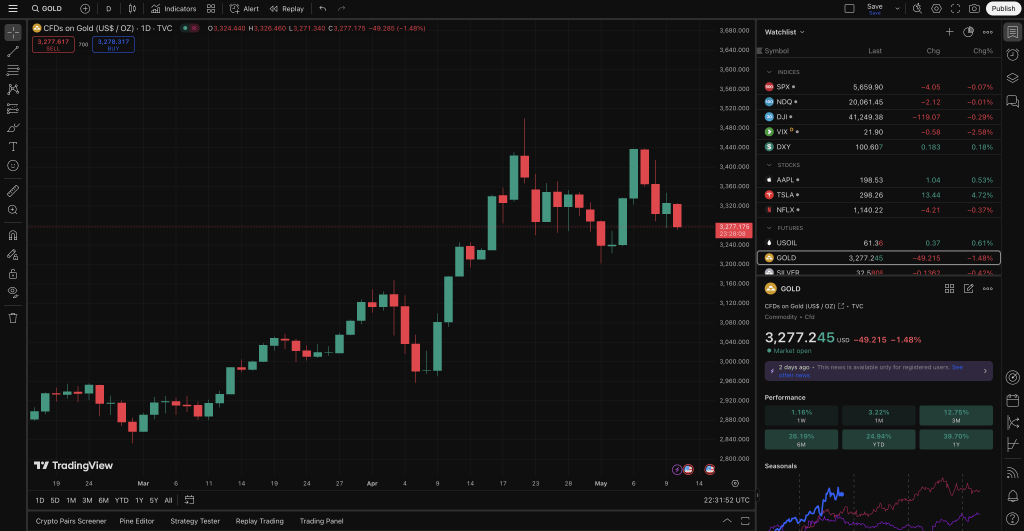This screenshot has height=531, width=1024.
Task: Open the Crypto Pairs Screener tab
Action: pyautogui.click(x=71, y=521)
